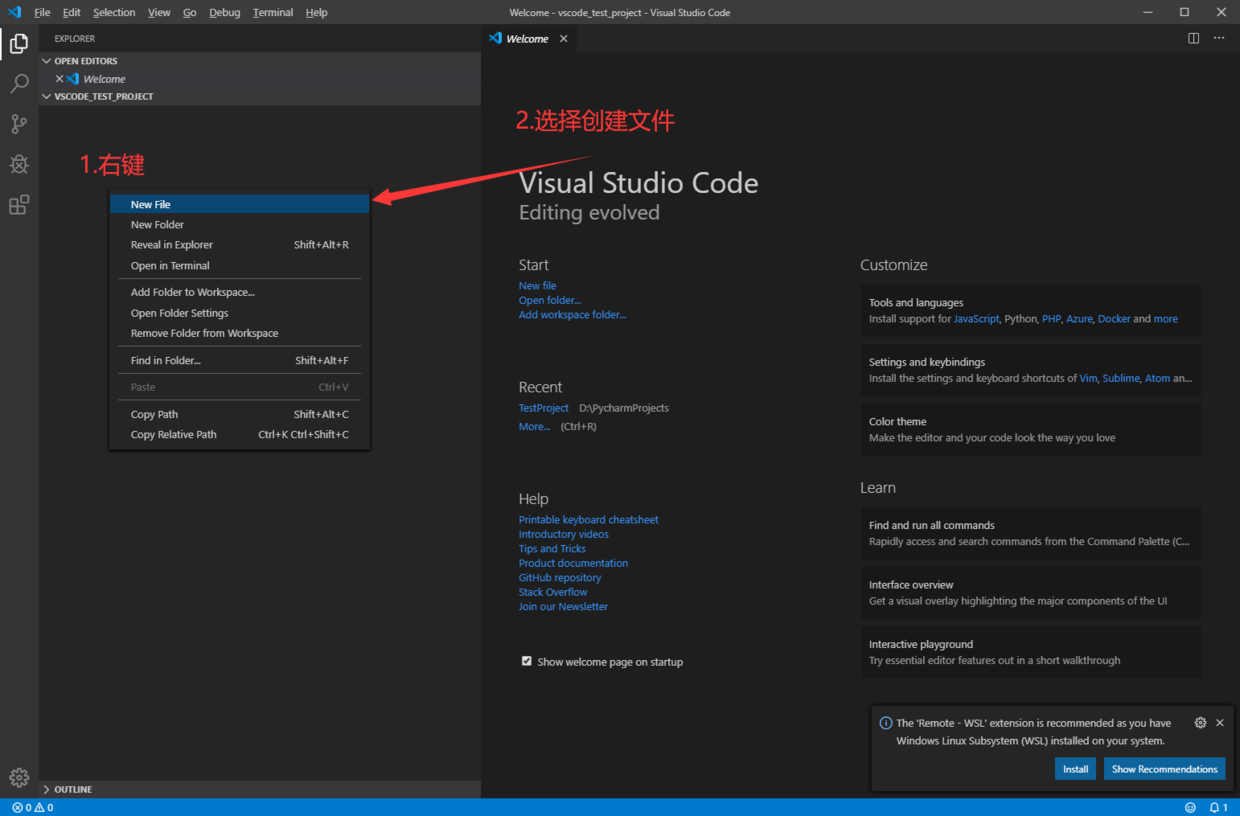Open the editor More Actions ellipsis
This screenshot has width=1240, height=816.
[x=1219, y=38]
